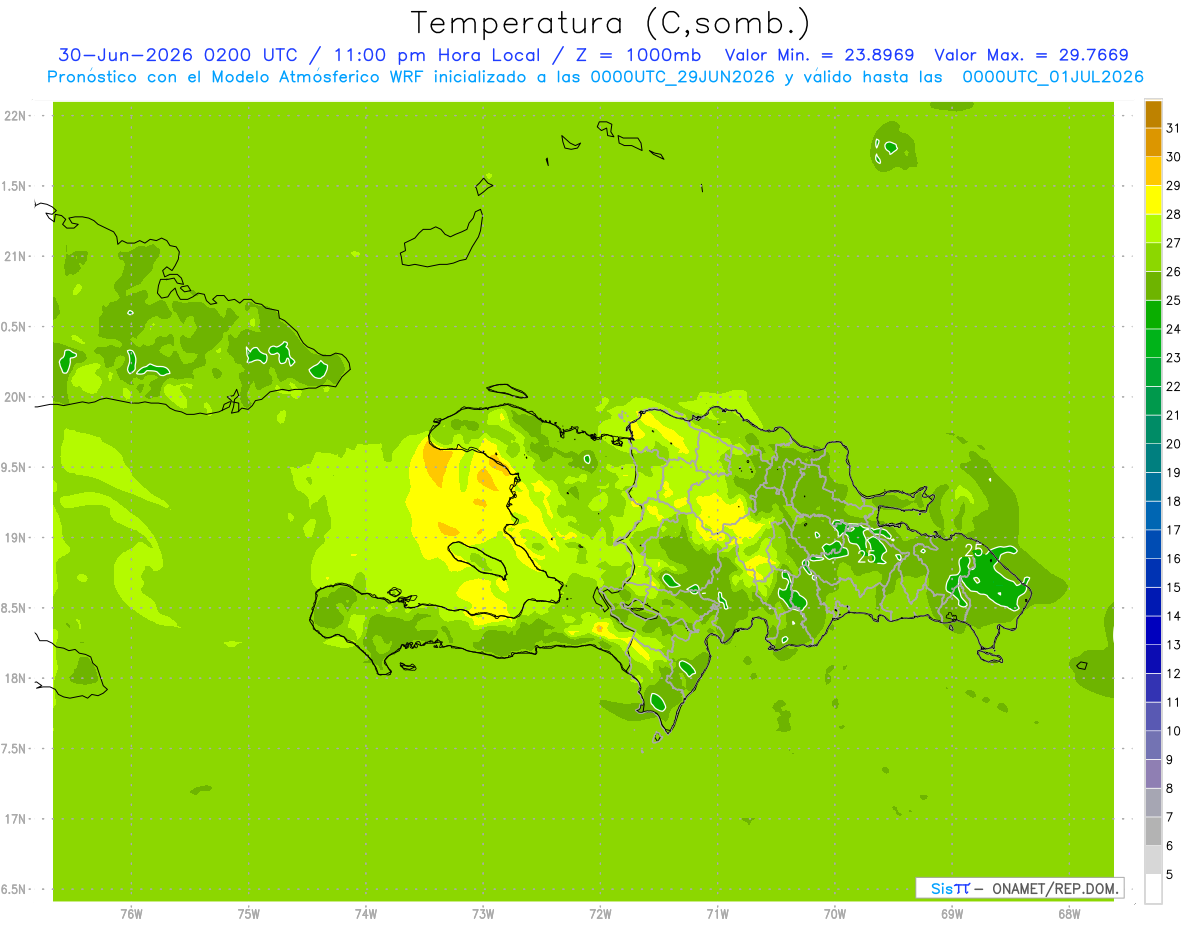Click the '22' value on the color scale
The image size is (1200, 927).
[x=1174, y=386]
